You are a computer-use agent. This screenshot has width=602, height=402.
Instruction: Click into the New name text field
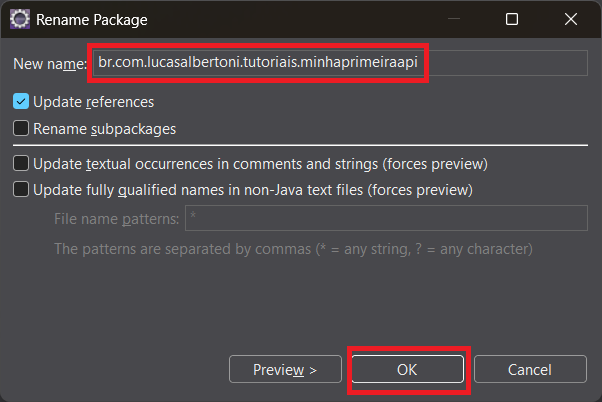(x=338, y=63)
